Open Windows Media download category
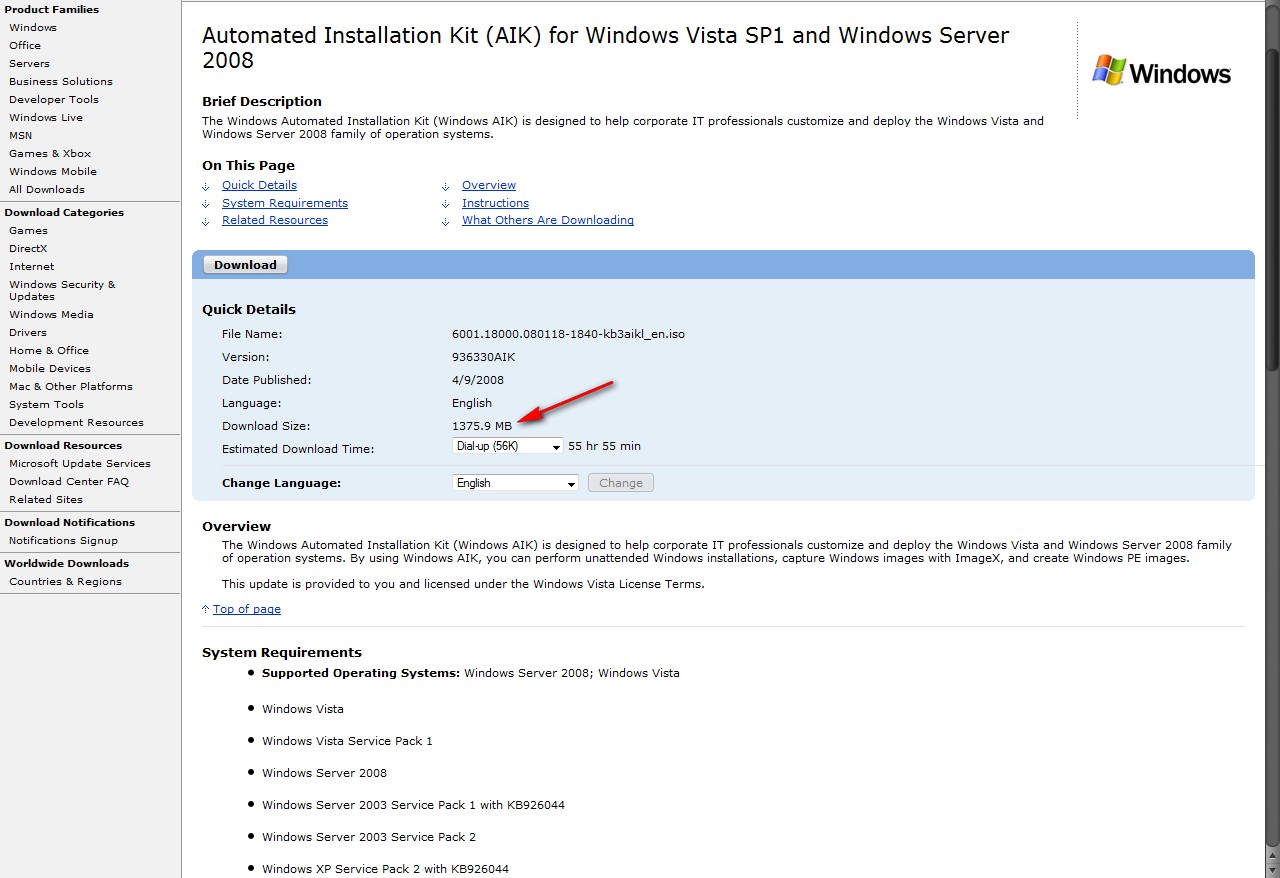This screenshot has height=878, width=1280. [51, 315]
